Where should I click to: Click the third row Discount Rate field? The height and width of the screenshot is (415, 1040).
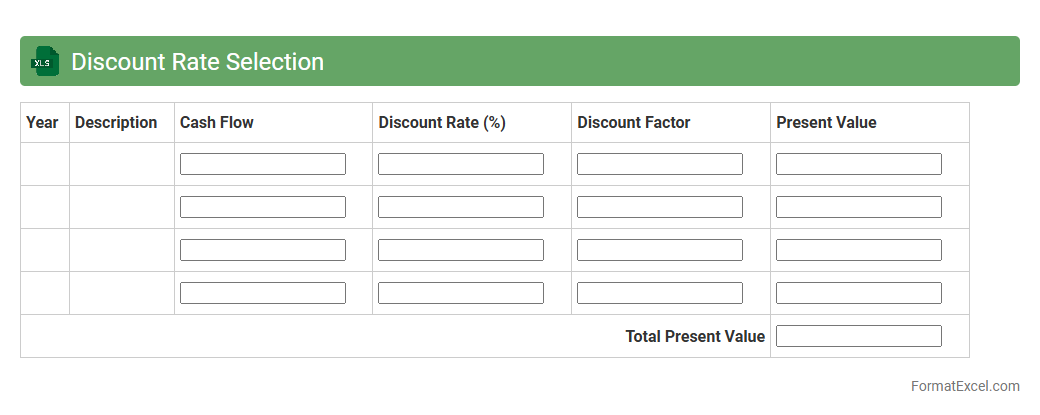pyautogui.click(x=461, y=250)
